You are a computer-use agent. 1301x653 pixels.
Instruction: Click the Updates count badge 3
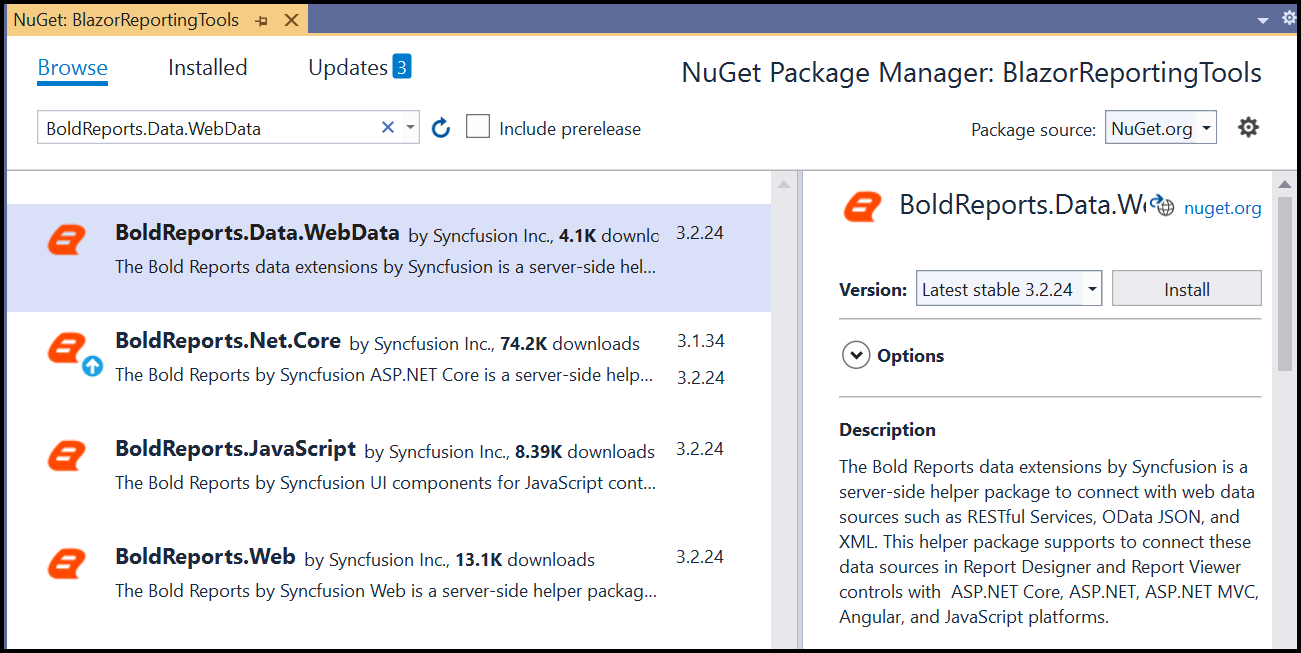pyautogui.click(x=402, y=67)
